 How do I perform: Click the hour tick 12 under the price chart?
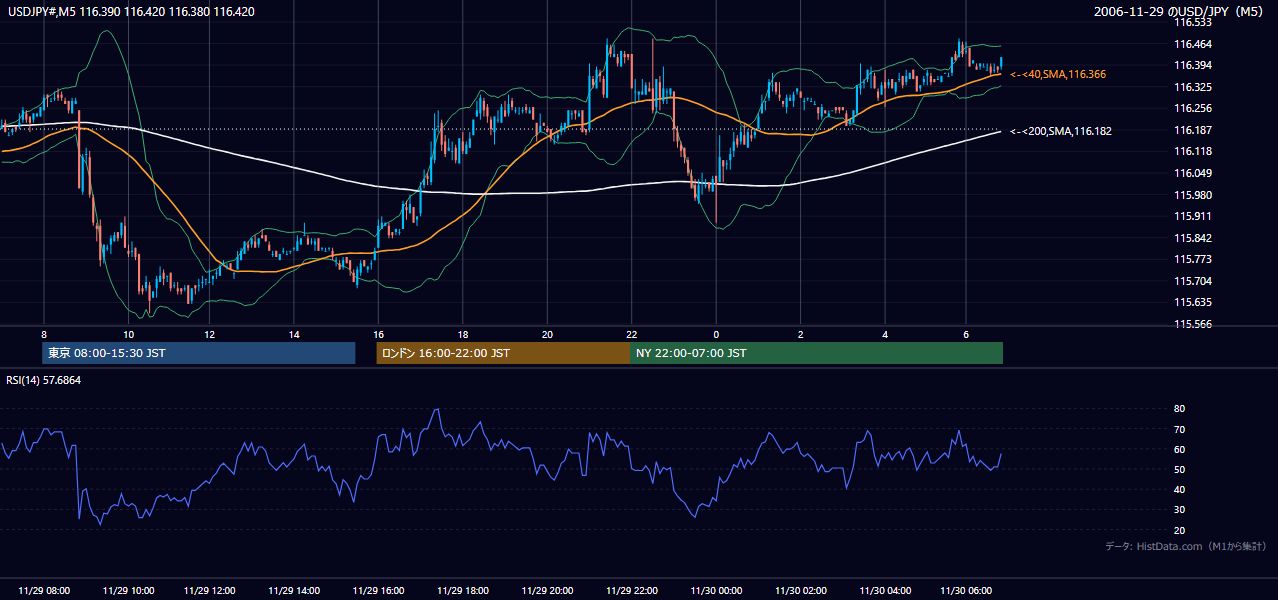coord(210,333)
